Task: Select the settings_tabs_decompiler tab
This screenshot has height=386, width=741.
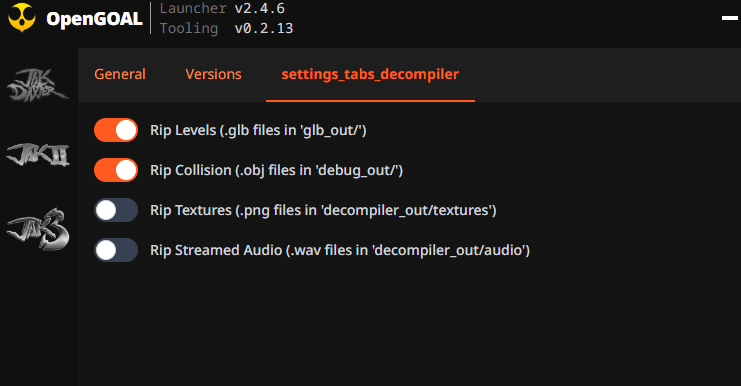Action: [x=370, y=74]
